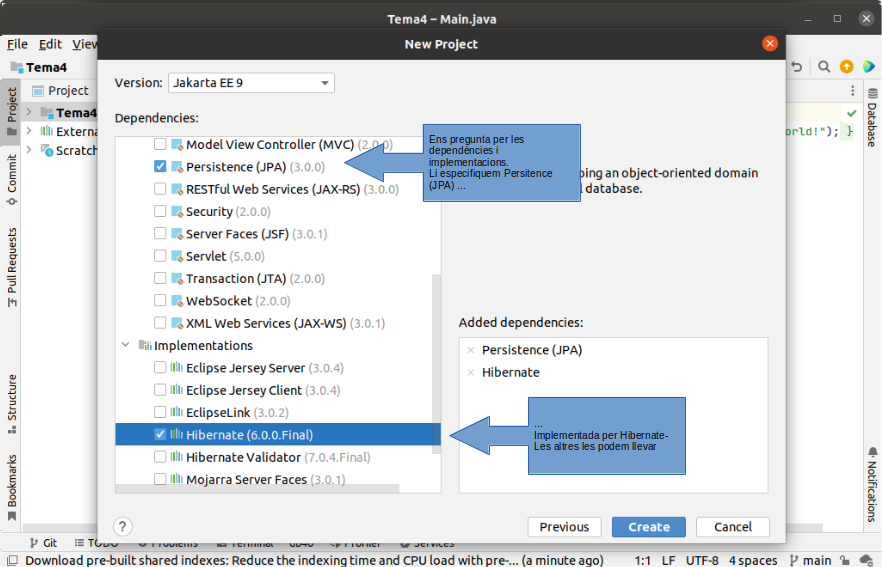Click the Hibernate library icon in list

[177, 434]
